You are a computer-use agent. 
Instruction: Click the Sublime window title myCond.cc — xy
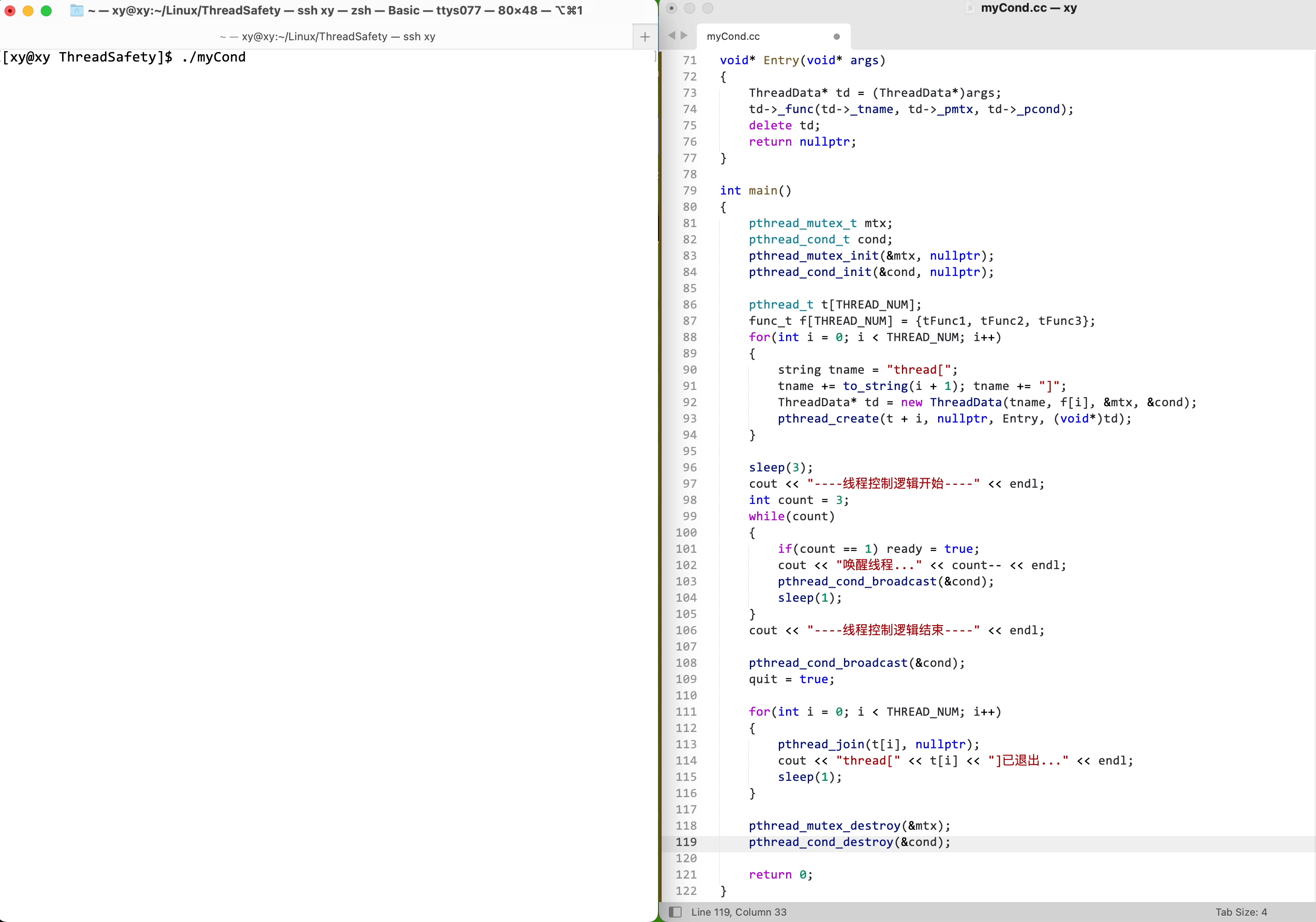[1028, 8]
